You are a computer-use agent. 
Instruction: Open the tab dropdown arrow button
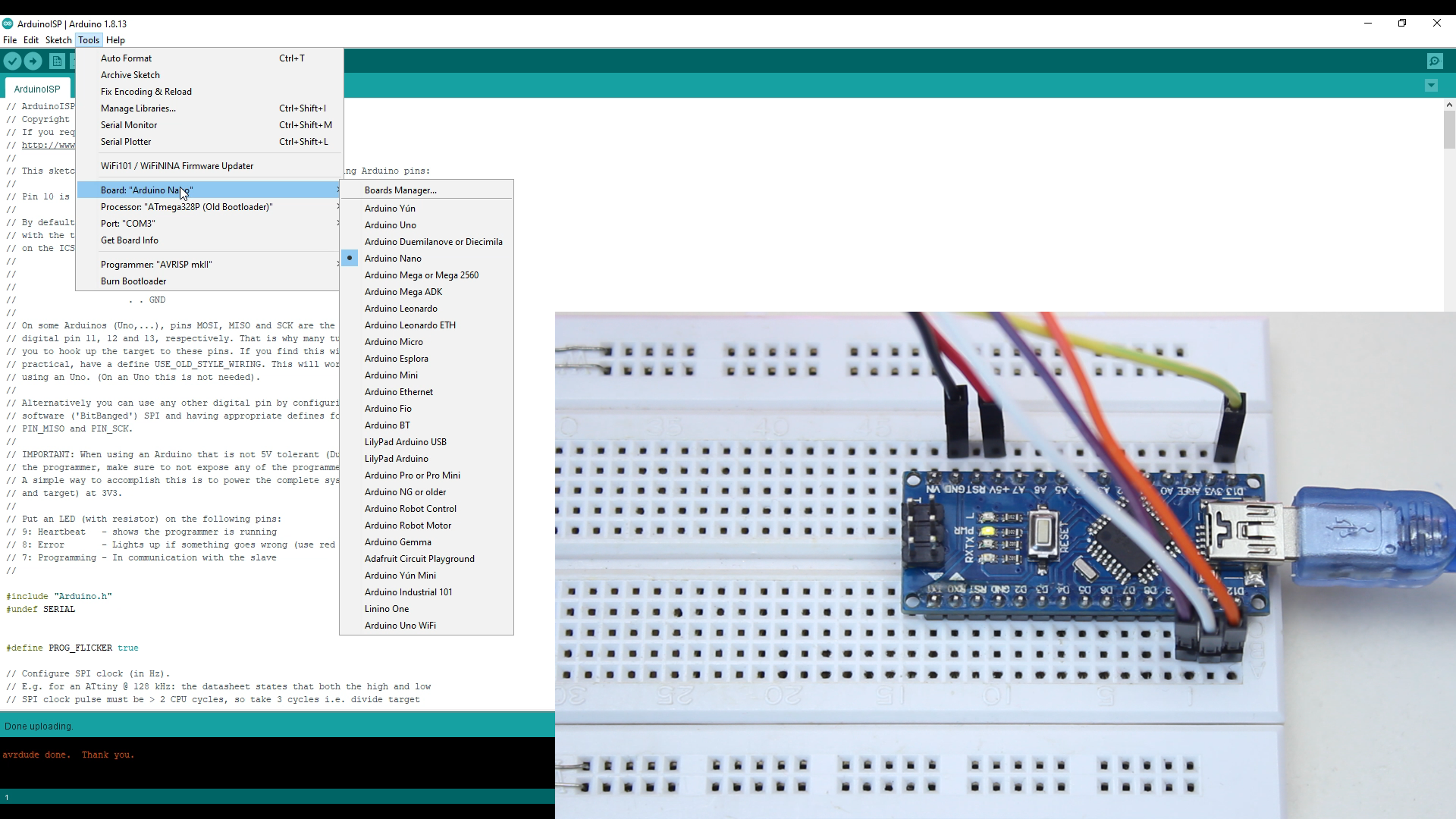[x=1431, y=86]
